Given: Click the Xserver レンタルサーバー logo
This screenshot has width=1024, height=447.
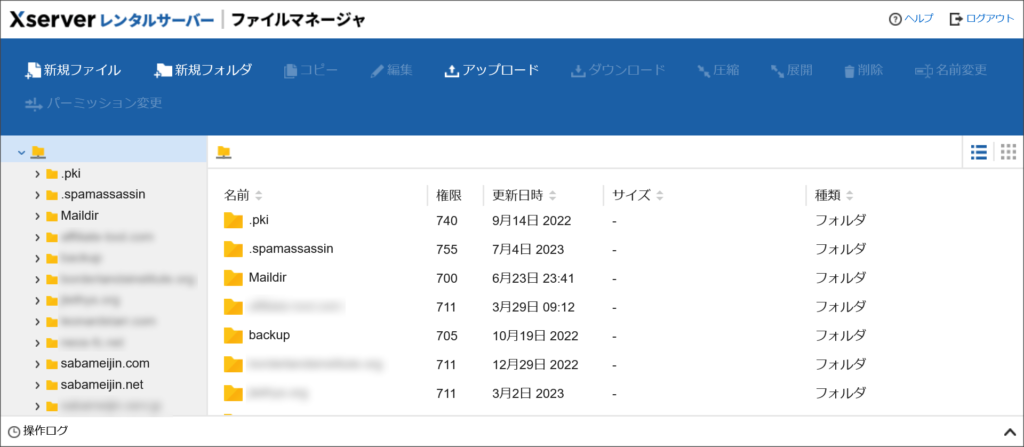Looking at the screenshot, I should pos(111,20).
